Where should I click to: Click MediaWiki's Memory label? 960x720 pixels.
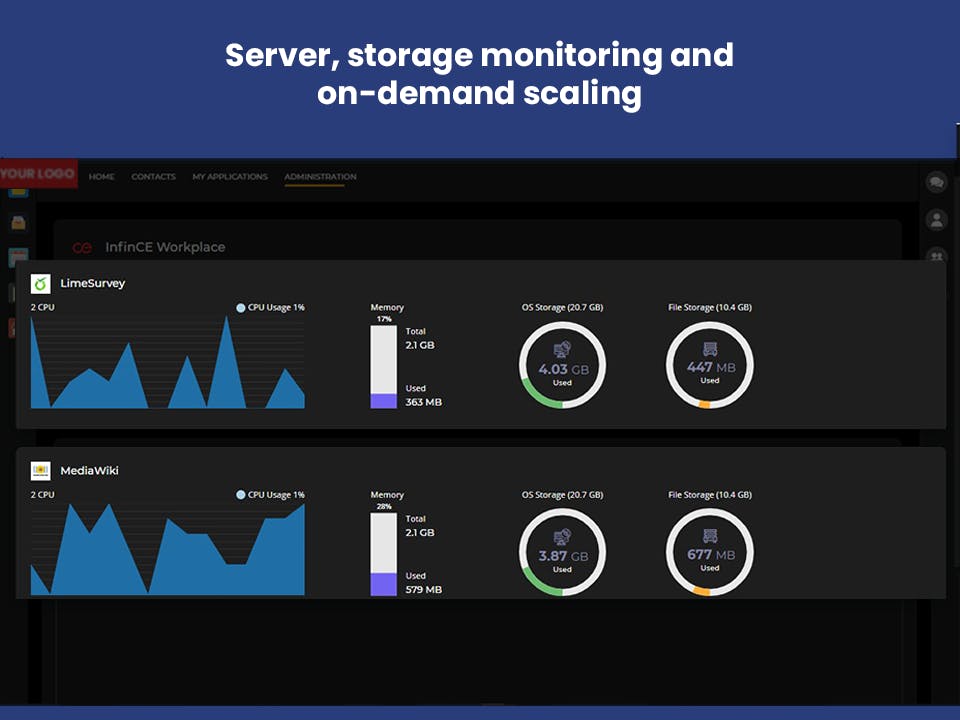click(x=387, y=495)
